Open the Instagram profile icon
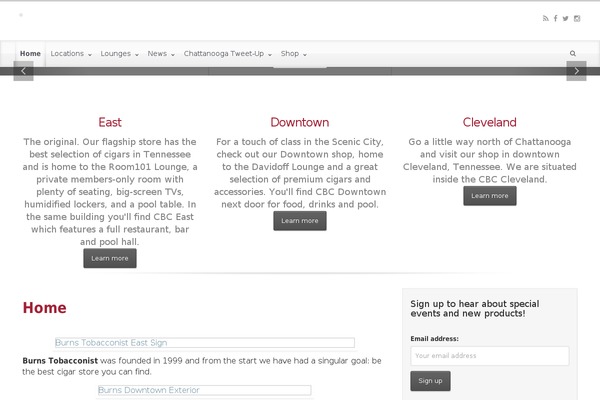Screen dimensions: 600x400 pyautogui.click(x=577, y=18)
